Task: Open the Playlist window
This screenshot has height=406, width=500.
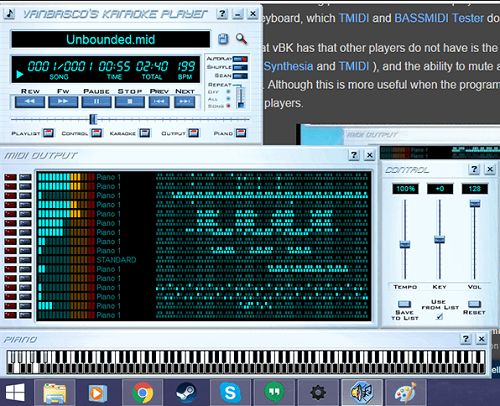Action: 48,133
